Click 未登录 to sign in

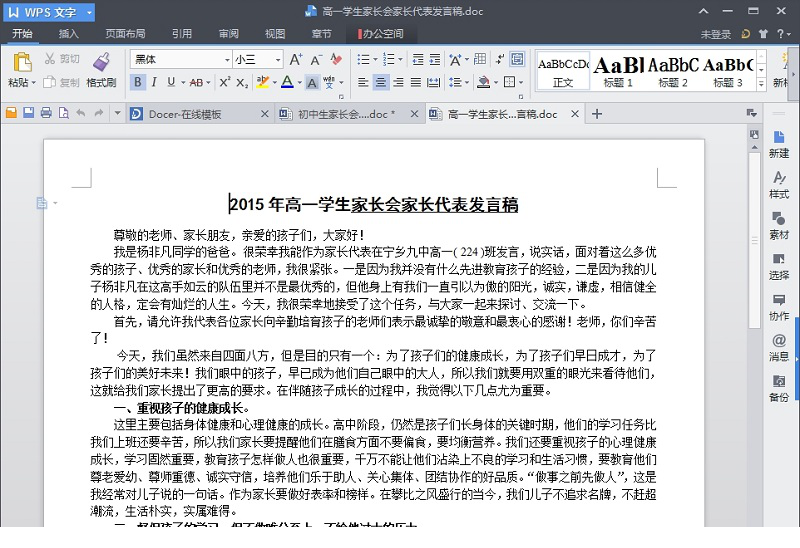(715, 34)
